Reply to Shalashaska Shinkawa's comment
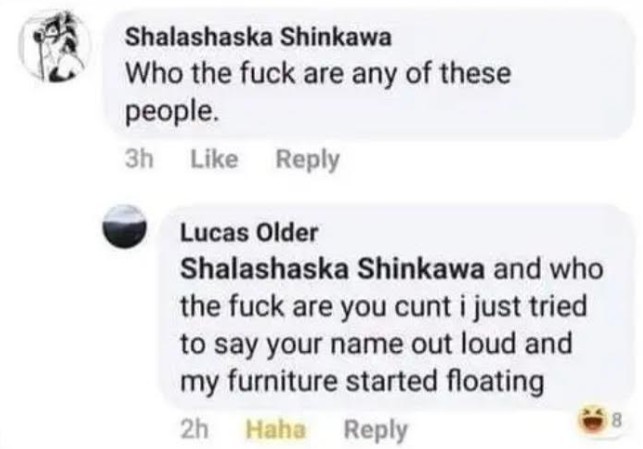643x449 pixels. click(x=308, y=159)
